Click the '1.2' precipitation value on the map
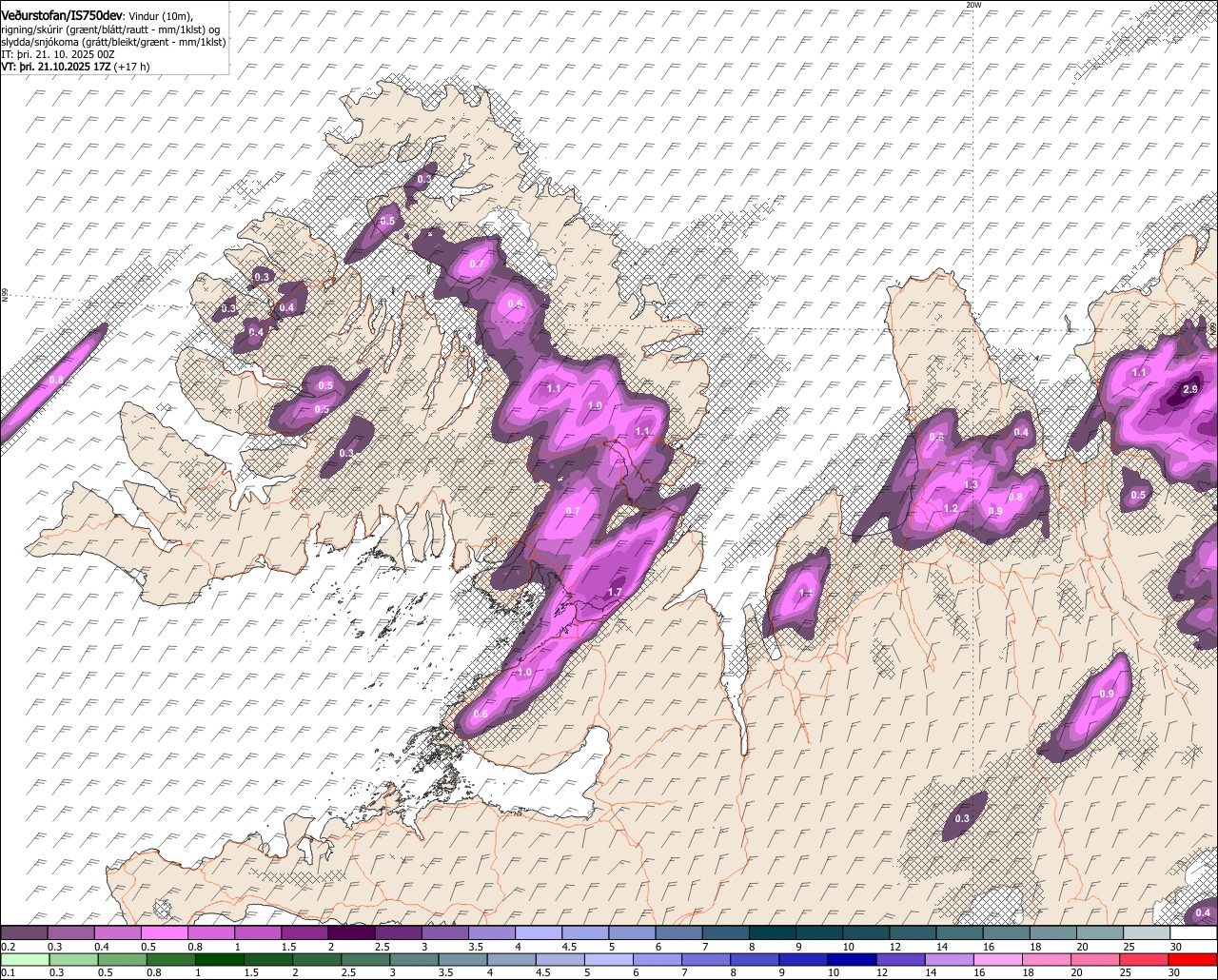Screen dimensions: 1218x980 (951, 509)
